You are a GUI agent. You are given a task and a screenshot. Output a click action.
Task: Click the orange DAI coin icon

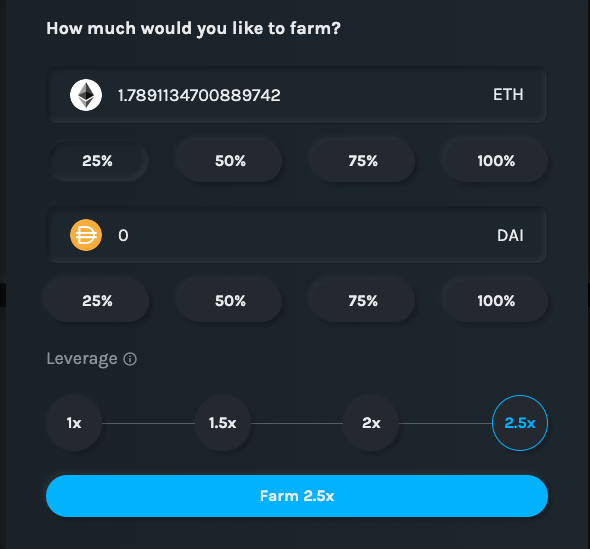pos(86,235)
